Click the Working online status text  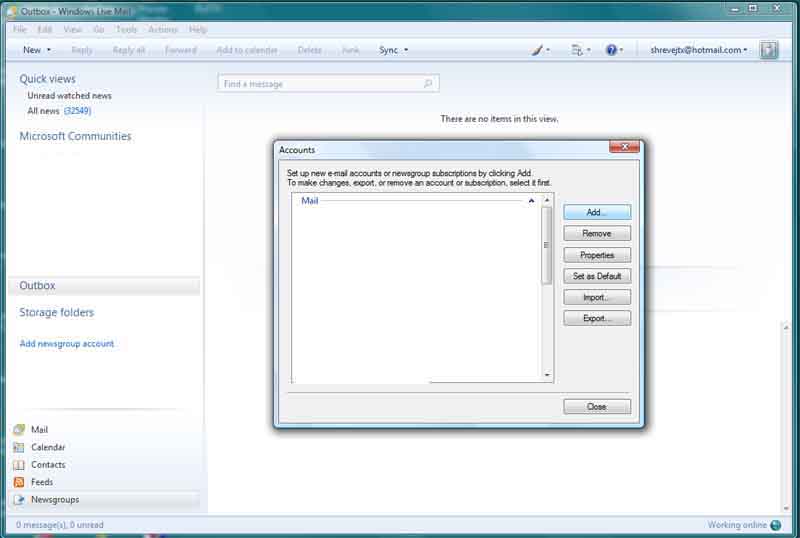coord(737,525)
